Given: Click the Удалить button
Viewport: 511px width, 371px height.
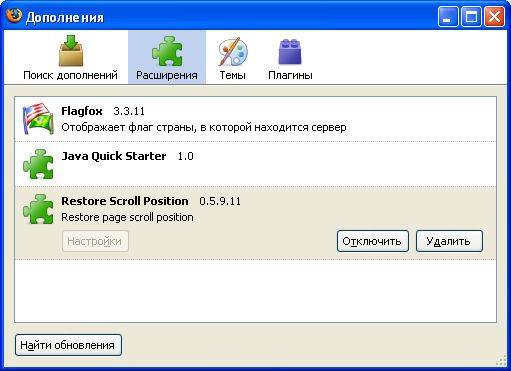Looking at the screenshot, I should 449,241.
